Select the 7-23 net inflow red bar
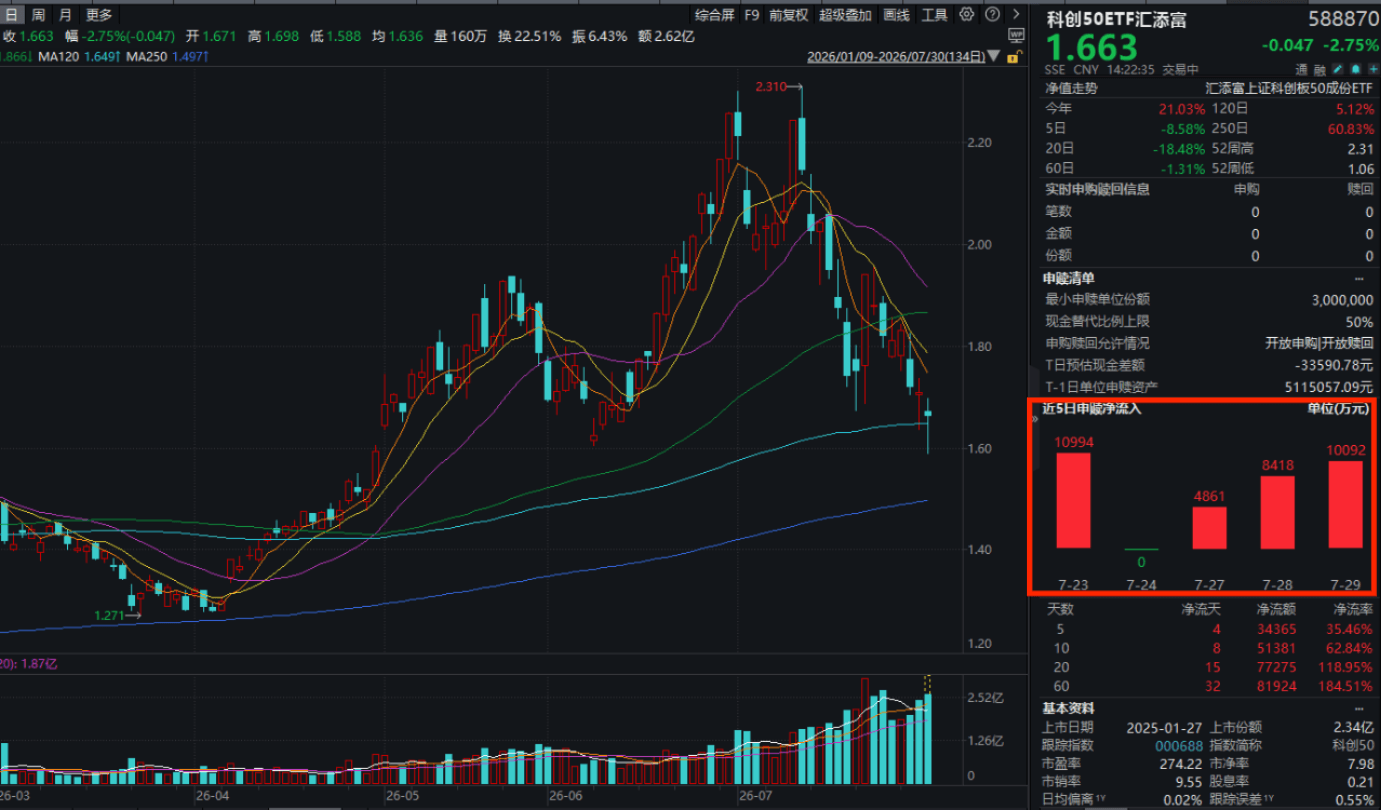The image size is (1381, 810). pyautogui.click(x=1073, y=500)
